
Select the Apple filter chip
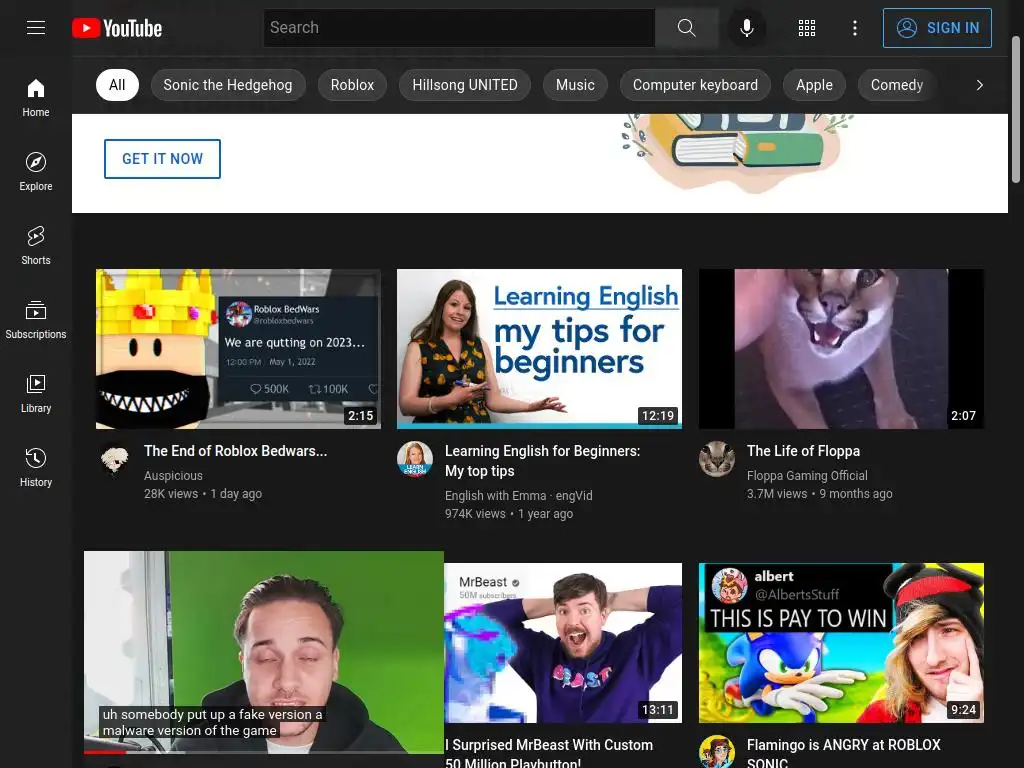click(x=814, y=85)
